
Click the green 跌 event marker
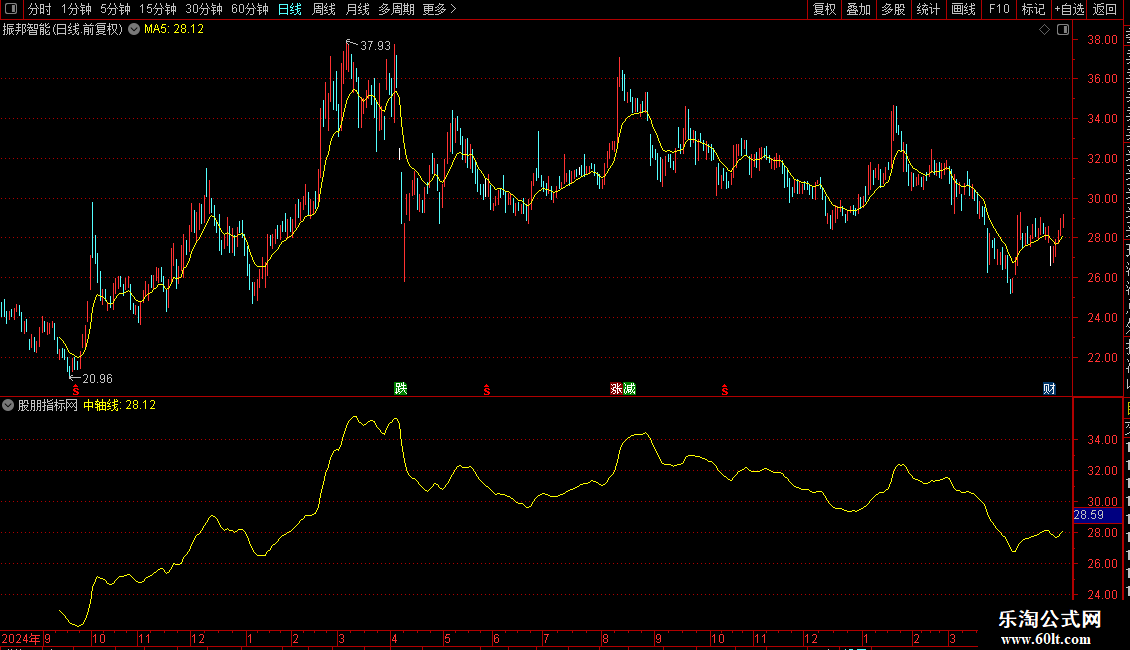[x=401, y=388]
